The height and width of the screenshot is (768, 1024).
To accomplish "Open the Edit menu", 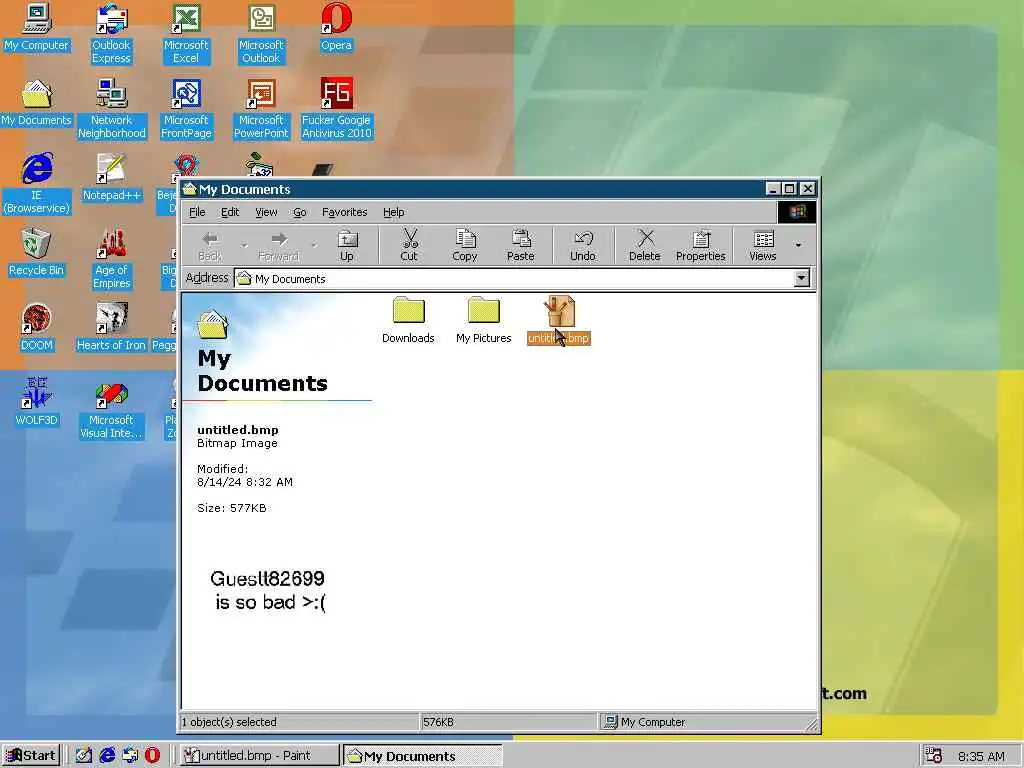I will point(230,212).
